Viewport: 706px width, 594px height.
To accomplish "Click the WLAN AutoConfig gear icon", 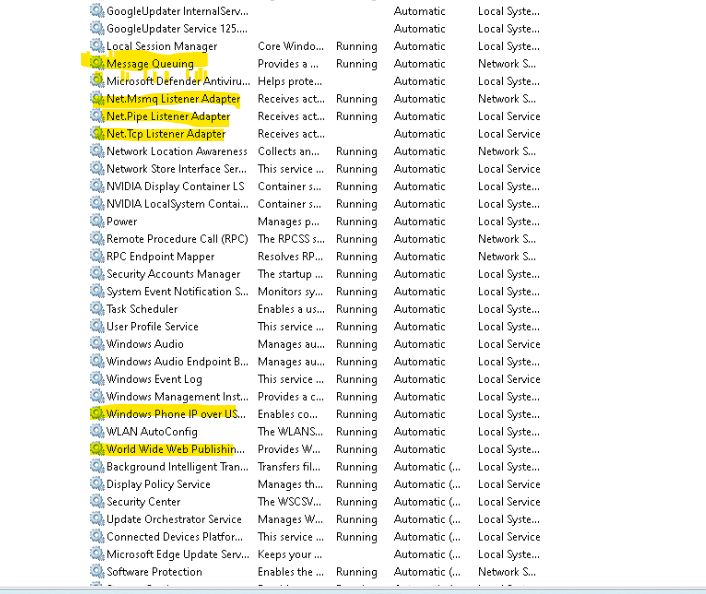I will tap(97, 431).
